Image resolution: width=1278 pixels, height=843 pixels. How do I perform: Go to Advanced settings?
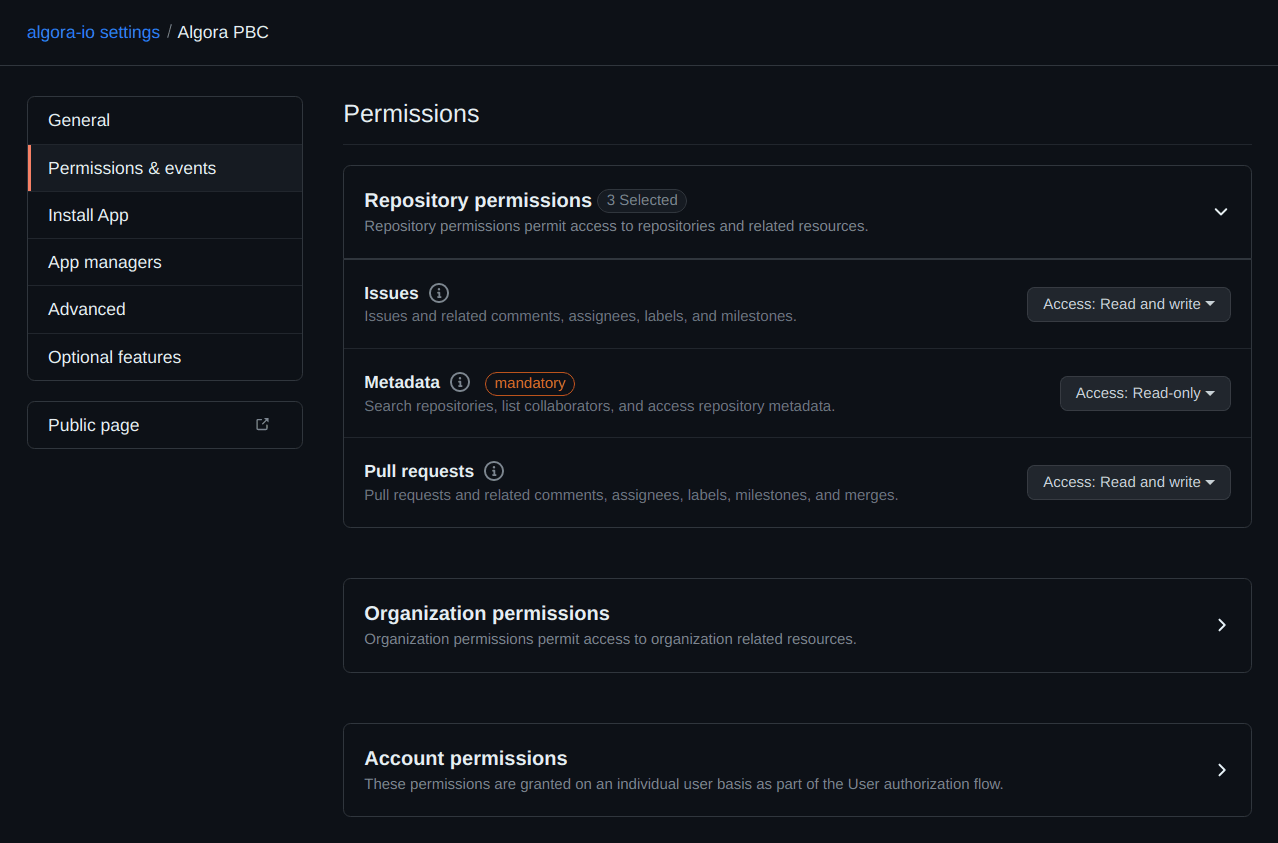click(x=86, y=309)
